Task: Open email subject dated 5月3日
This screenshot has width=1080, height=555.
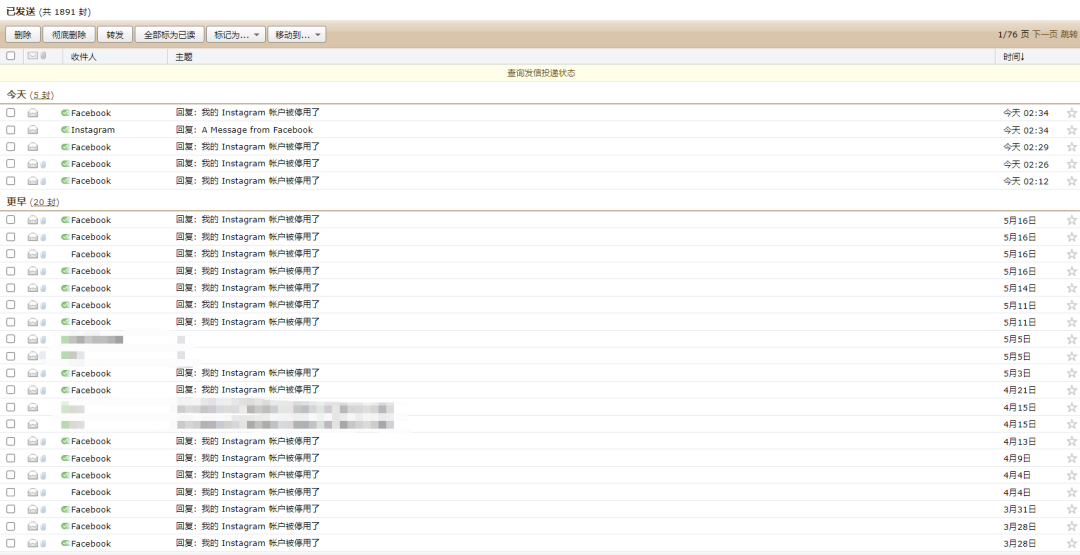Action: pos(248,373)
